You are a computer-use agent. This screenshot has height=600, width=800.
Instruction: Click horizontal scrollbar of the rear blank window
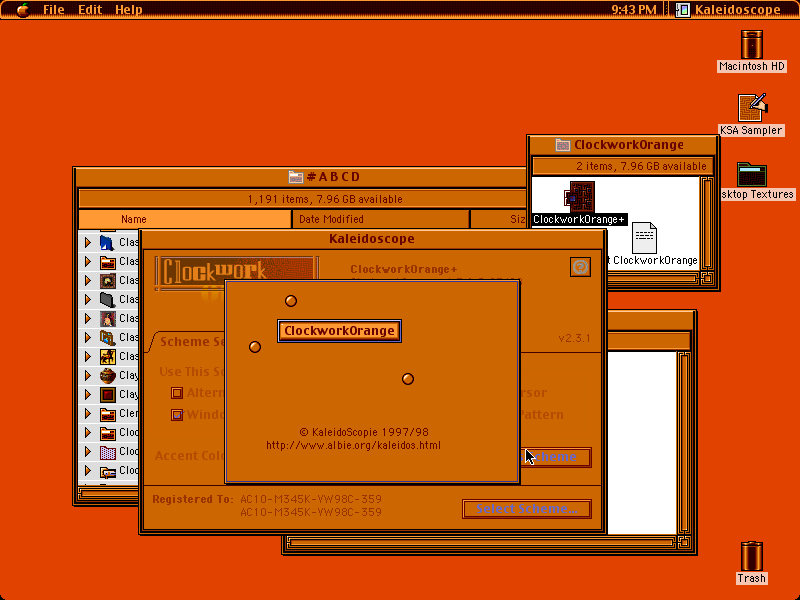(481, 542)
